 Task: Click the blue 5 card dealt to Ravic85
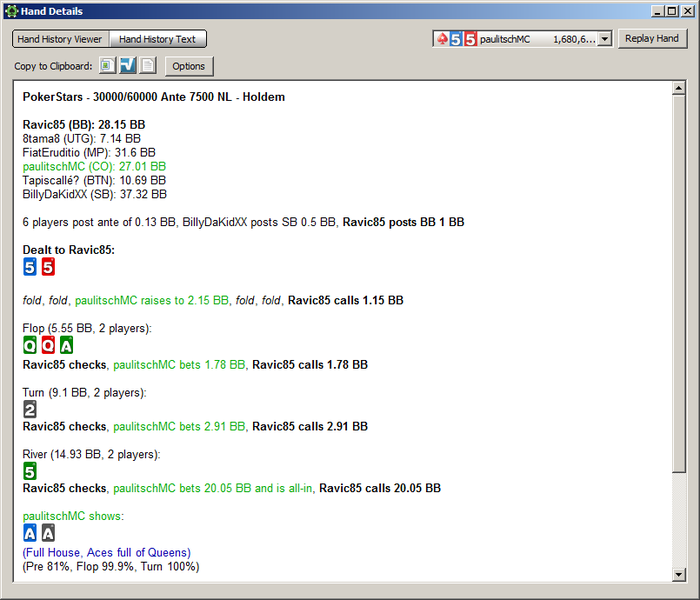30,267
